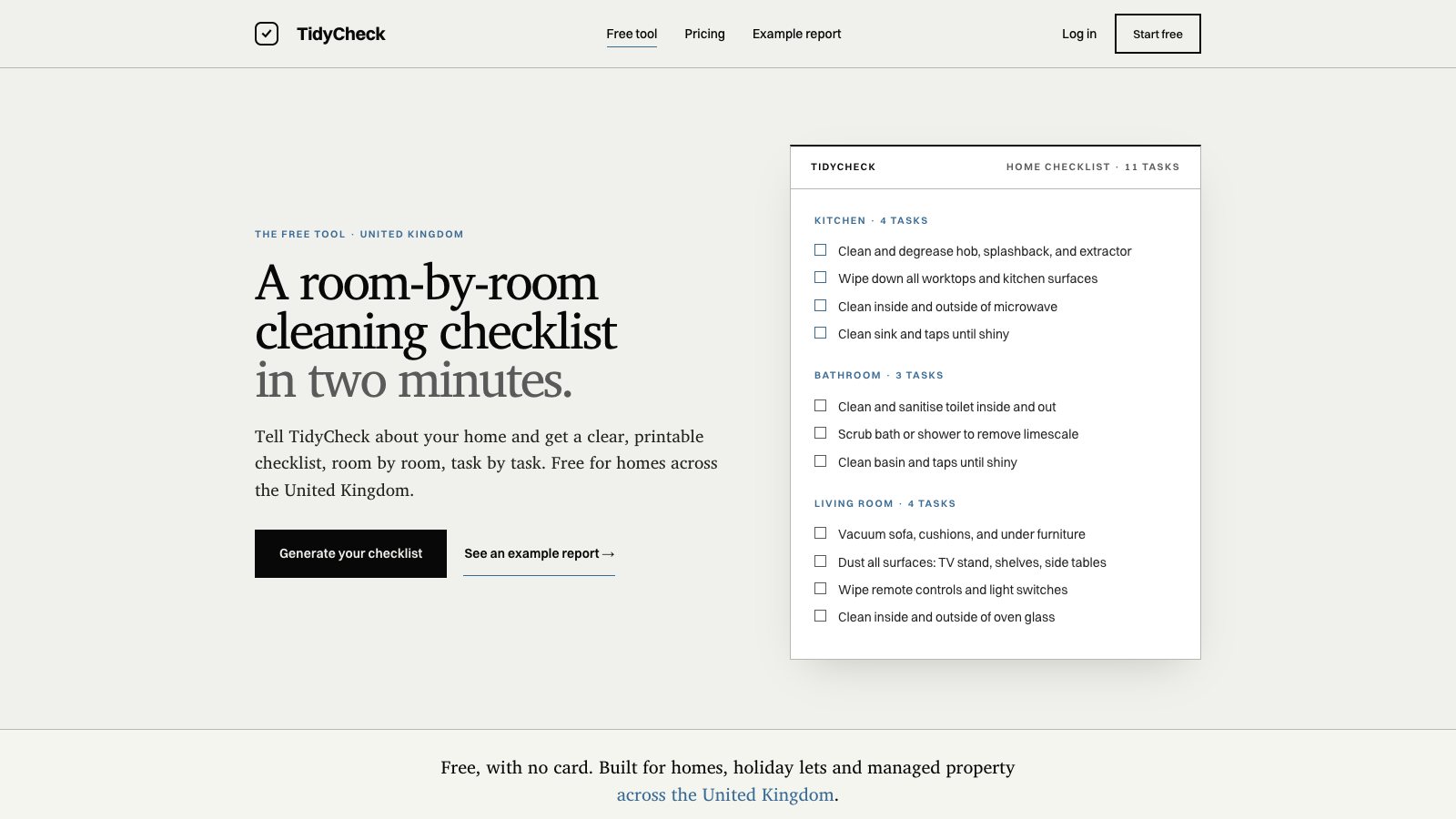Viewport: 1456px width, 819px height.
Task: Click the 'across the United Kingdom' blue text
Action: coord(725,794)
